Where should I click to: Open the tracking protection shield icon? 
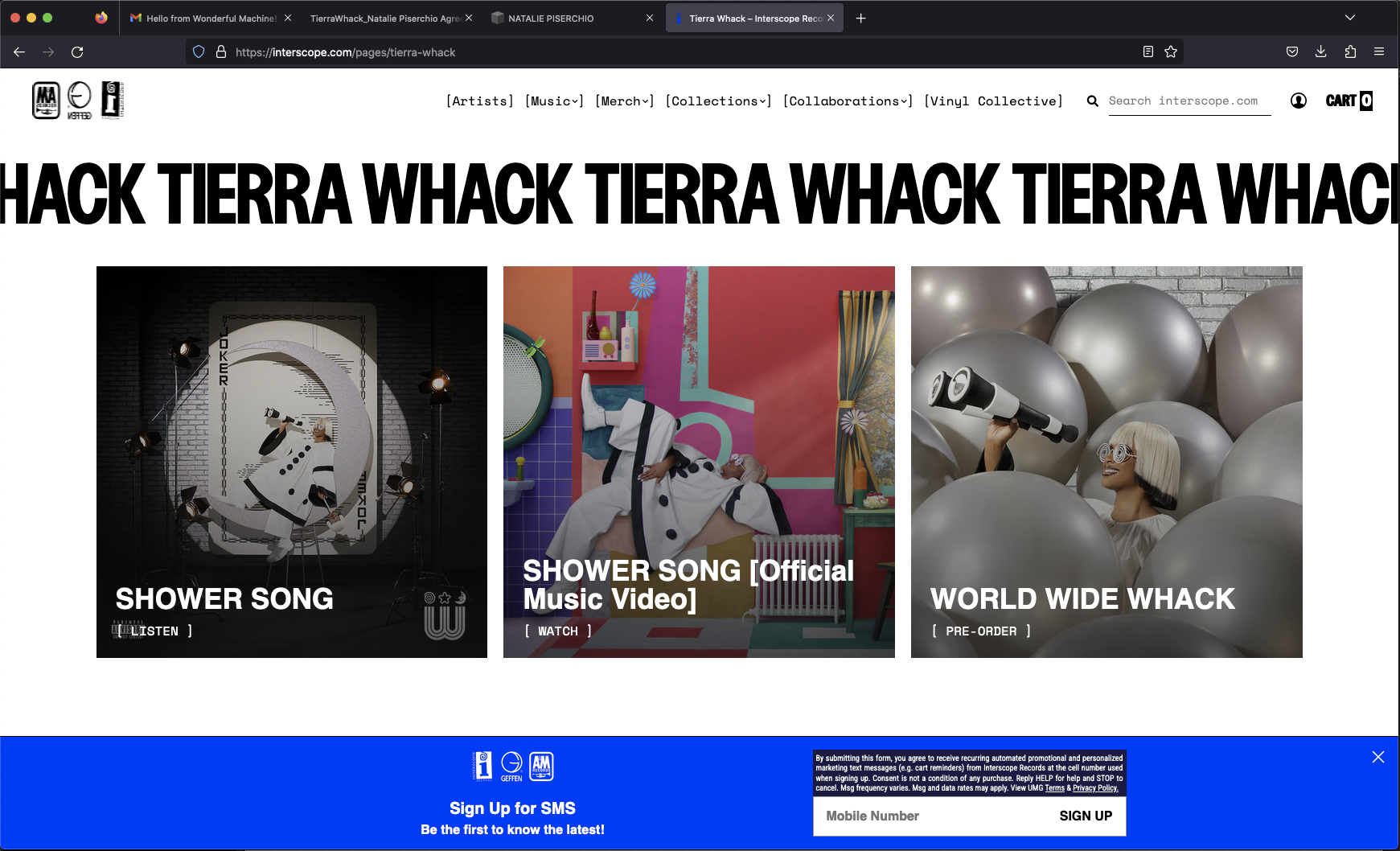click(x=199, y=52)
